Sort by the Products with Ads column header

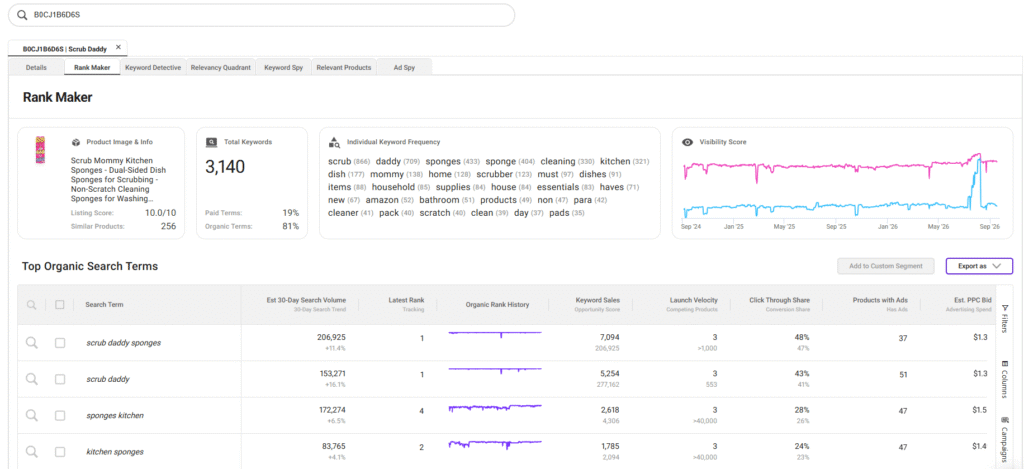pos(880,300)
